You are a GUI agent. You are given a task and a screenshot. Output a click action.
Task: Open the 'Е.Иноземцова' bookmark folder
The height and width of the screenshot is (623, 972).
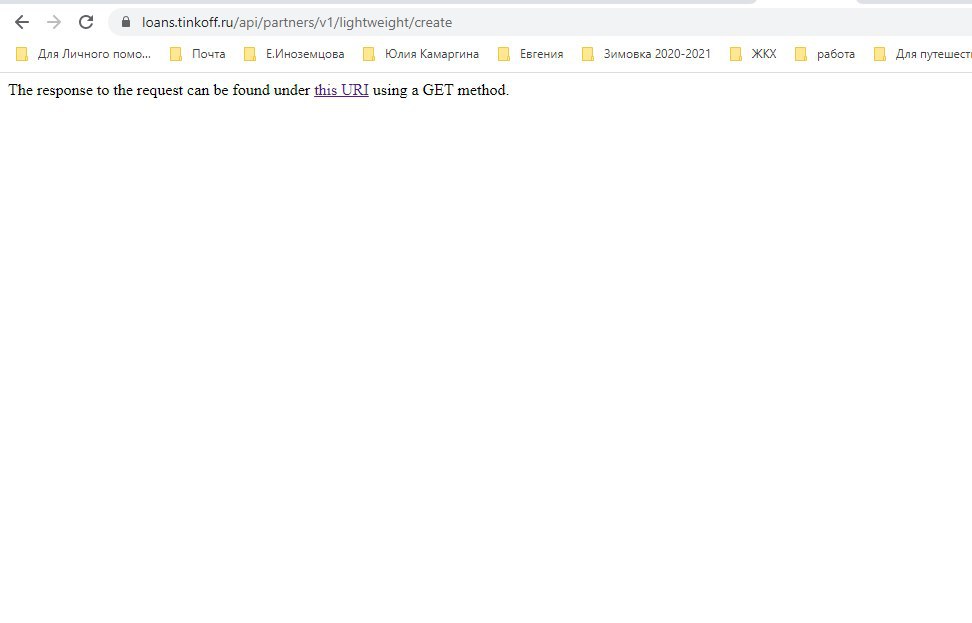(294, 54)
